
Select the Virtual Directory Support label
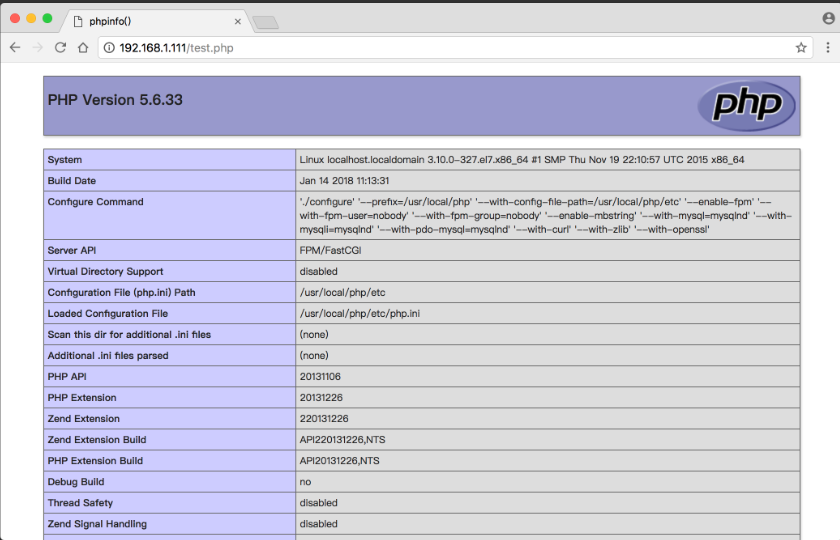106,271
